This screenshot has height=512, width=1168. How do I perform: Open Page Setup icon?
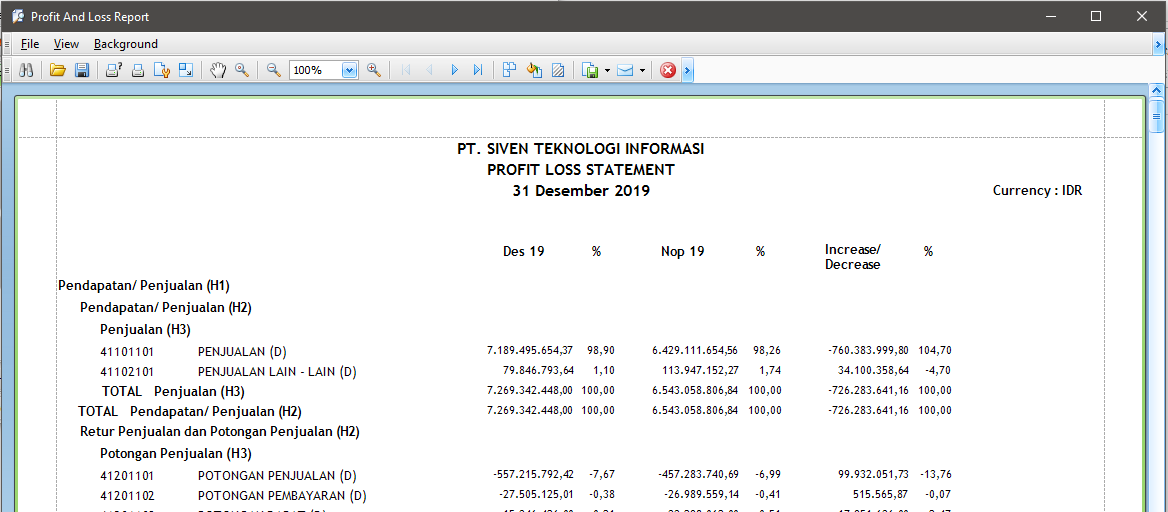click(x=162, y=70)
